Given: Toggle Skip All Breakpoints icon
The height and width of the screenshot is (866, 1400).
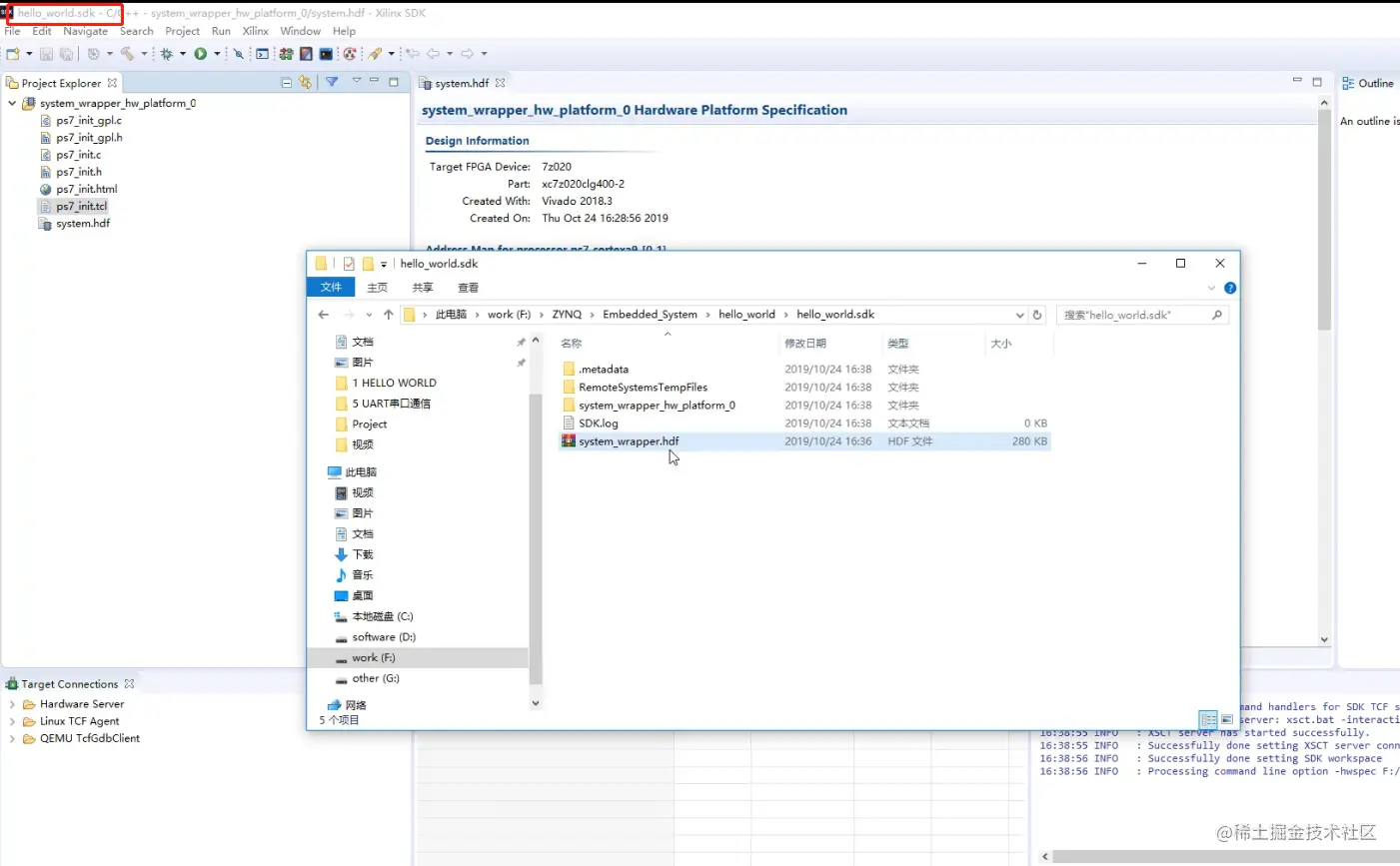Looking at the screenshot, I should pos(239,54).
